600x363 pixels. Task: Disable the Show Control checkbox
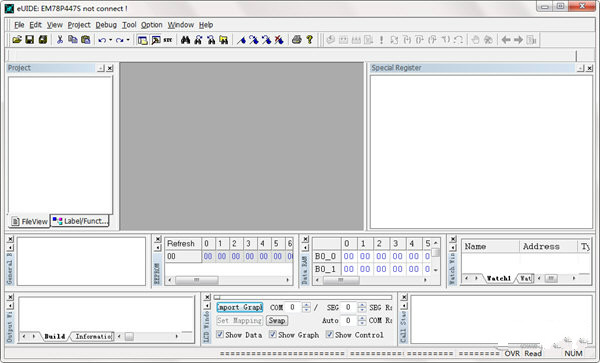tap(329, 334)
